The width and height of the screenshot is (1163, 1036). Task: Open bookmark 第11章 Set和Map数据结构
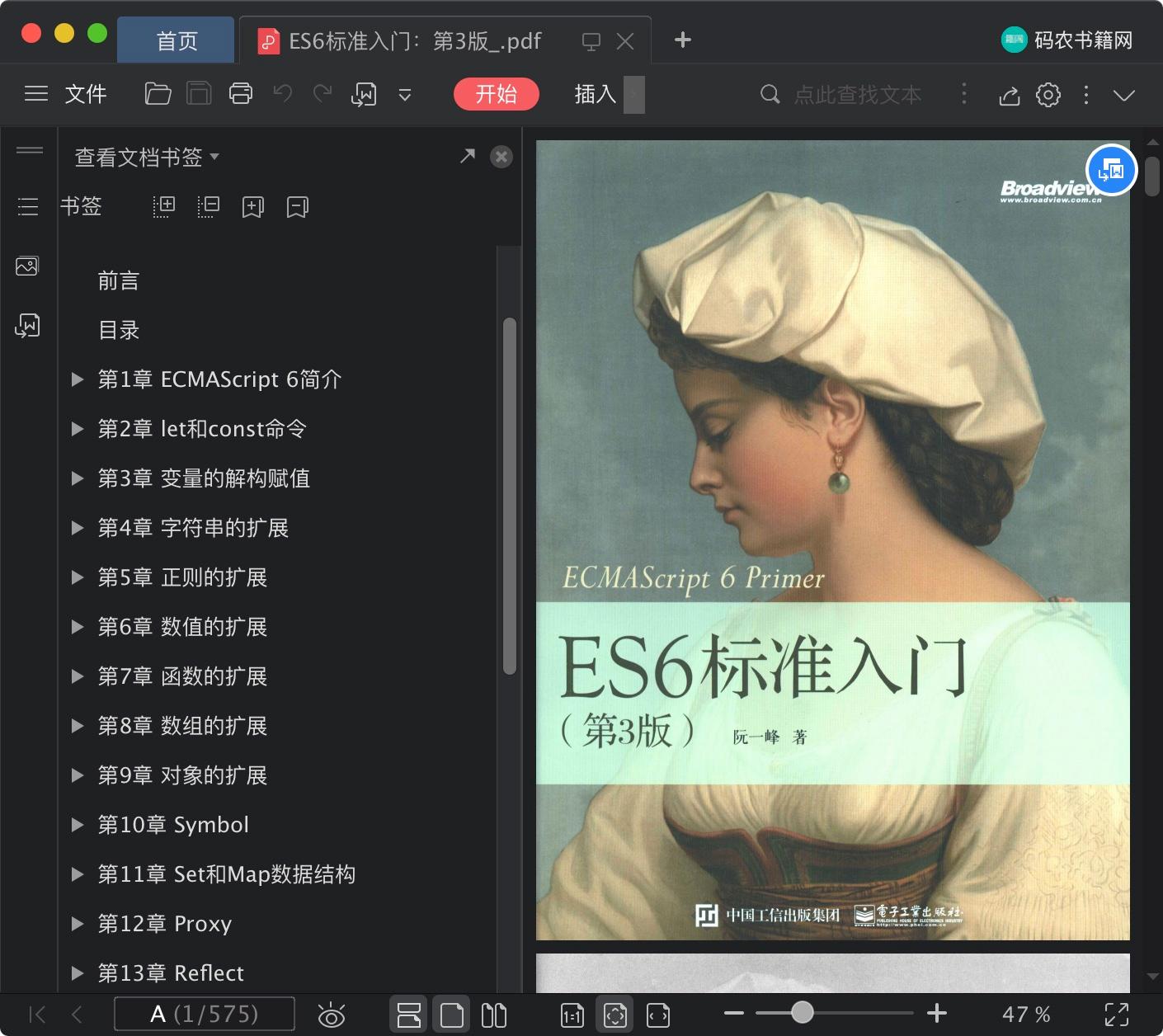point(227,874)
